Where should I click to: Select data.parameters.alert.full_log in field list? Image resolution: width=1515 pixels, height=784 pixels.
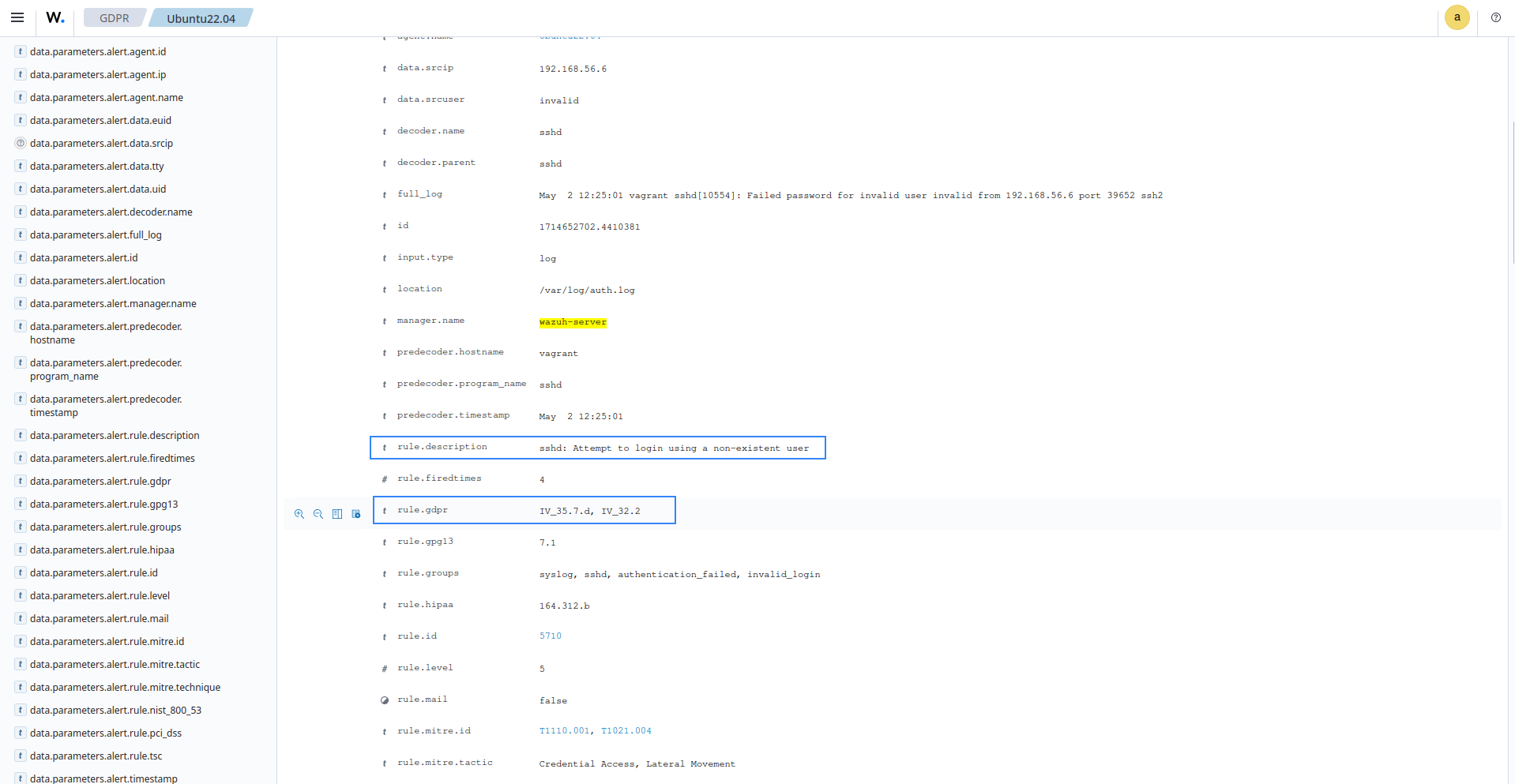point(96,235)
